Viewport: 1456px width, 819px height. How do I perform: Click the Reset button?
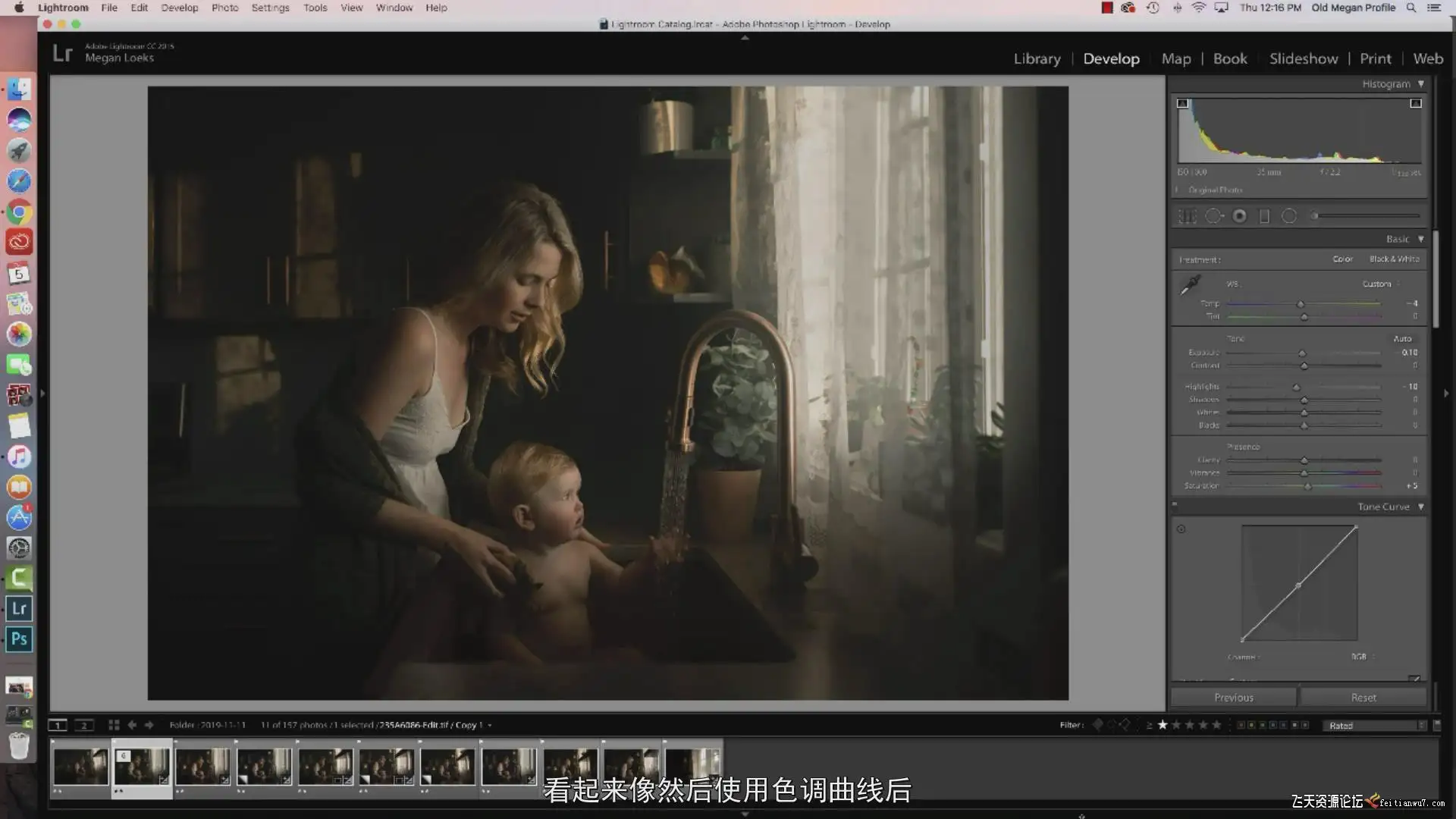coord(1363,697)
